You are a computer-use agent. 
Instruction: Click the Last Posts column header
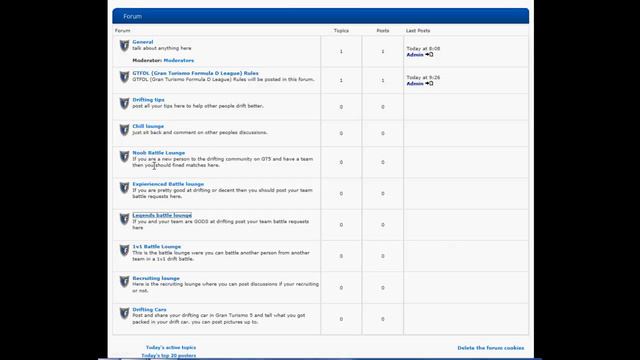pyautogui.click(x=418, y=31)
